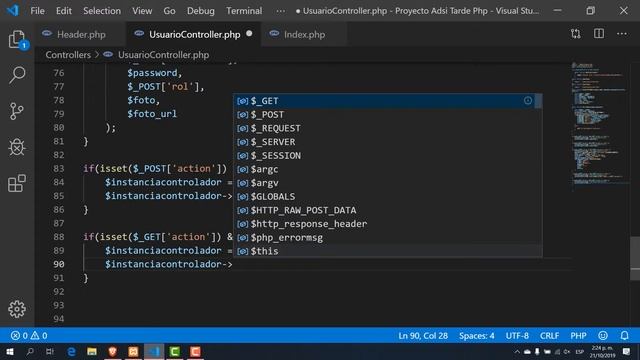
Task: Open the File menu
Action: (37, 11)
